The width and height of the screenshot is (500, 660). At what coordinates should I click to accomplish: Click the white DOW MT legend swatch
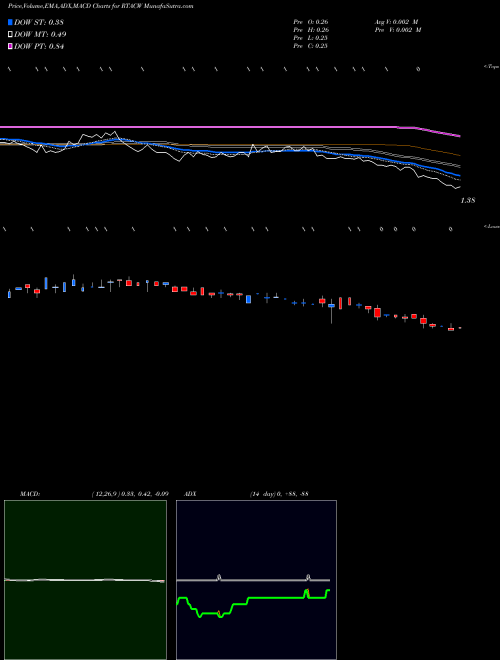[10, 35]
